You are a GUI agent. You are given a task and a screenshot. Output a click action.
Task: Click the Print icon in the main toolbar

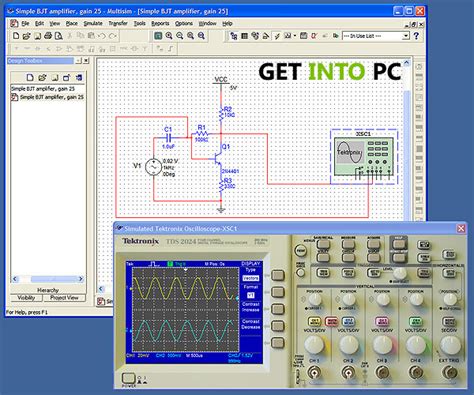(x=48, y=36)
